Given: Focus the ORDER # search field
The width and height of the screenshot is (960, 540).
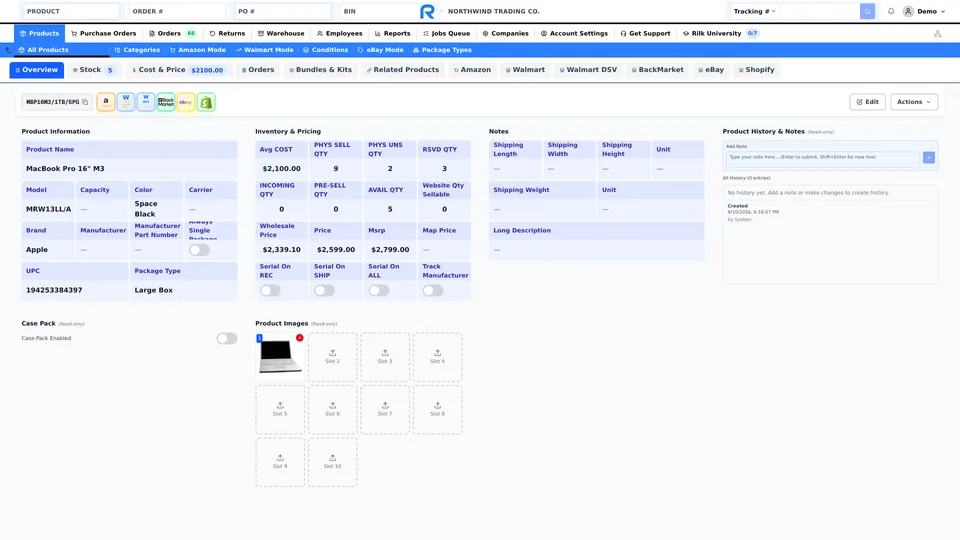Looking at the screenshot, I should (177, 11).
